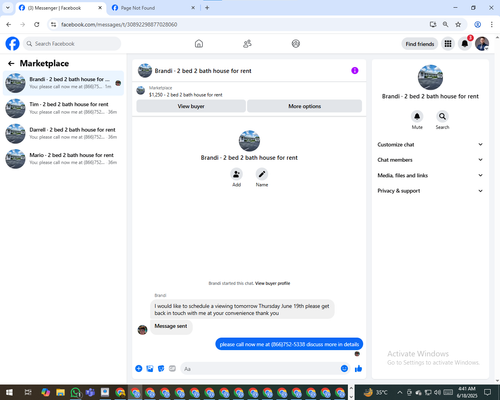Attach a file with the photo icon

pos(150,368)
